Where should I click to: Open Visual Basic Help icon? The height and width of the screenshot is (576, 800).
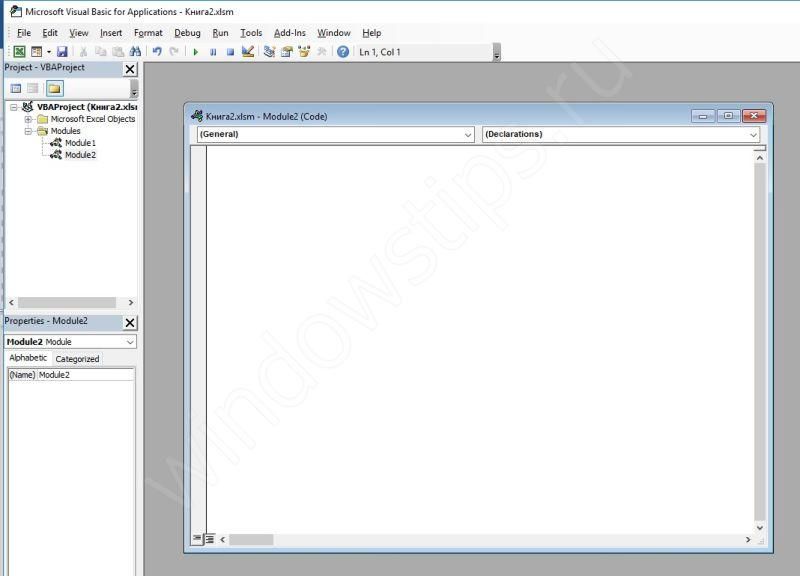(x=343, y=52)
